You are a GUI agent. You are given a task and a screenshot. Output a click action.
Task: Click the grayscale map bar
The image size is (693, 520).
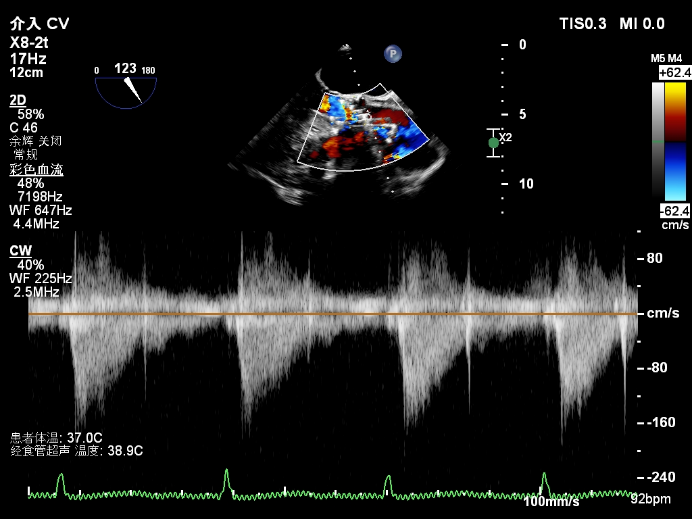[x=658, y=141]
